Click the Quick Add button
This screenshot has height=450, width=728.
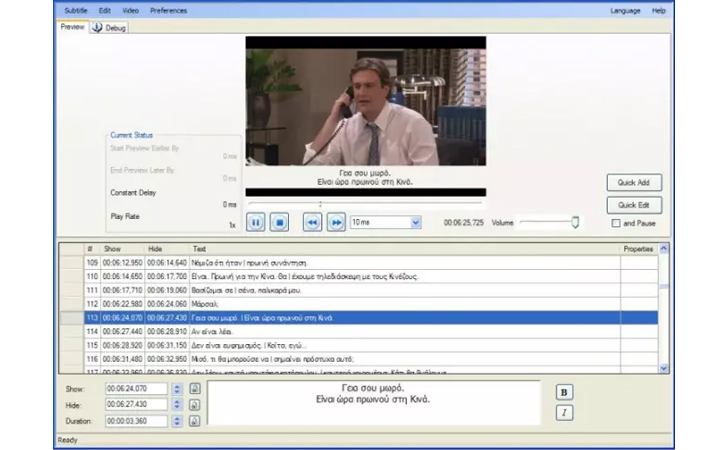pos(634,183)
